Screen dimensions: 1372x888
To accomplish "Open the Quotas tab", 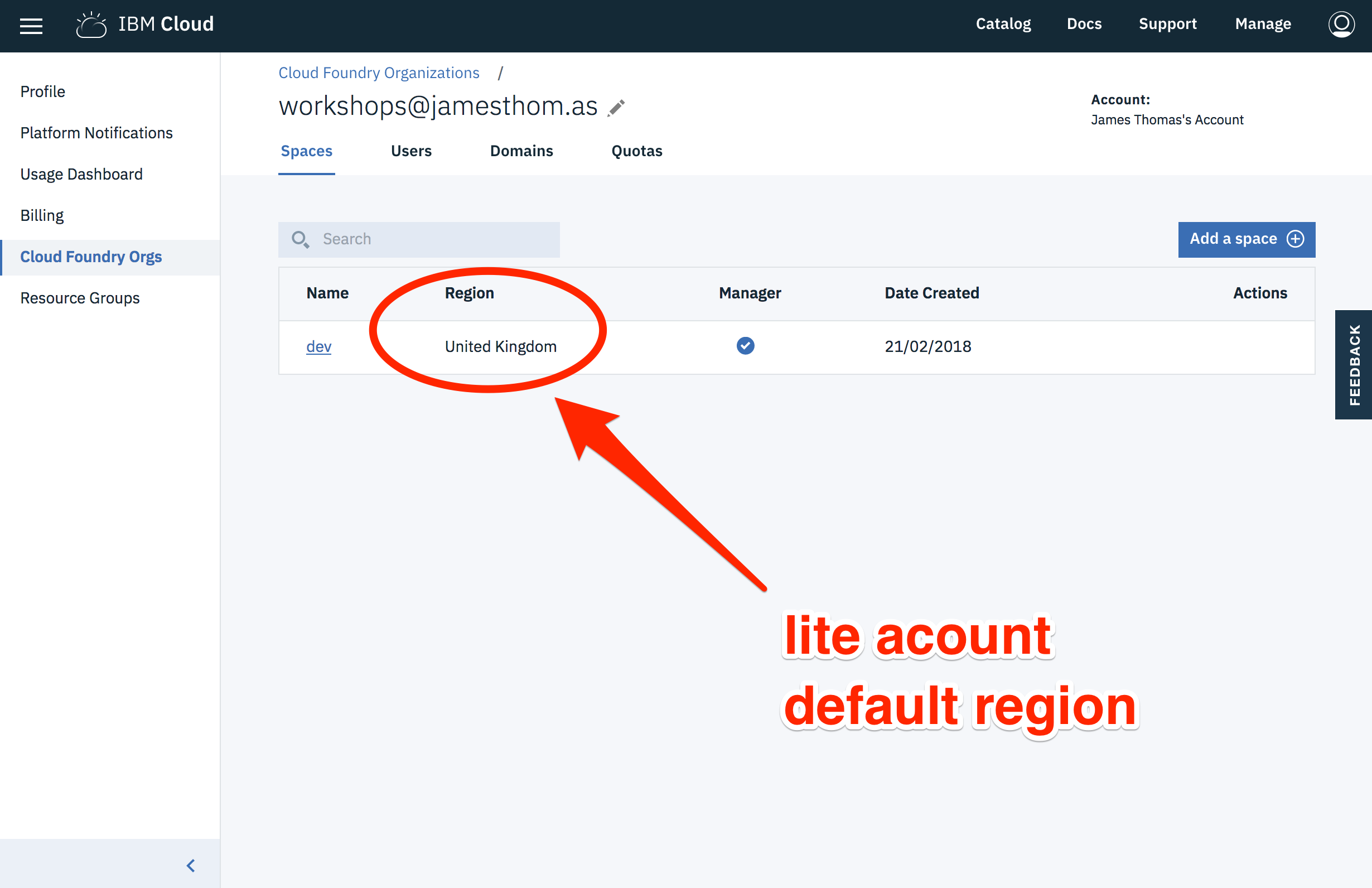I will (636, 151).
